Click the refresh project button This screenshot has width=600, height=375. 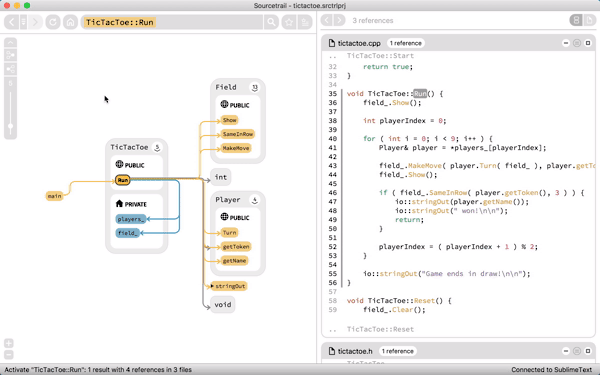pyautogui.click(x=53, y=22)
